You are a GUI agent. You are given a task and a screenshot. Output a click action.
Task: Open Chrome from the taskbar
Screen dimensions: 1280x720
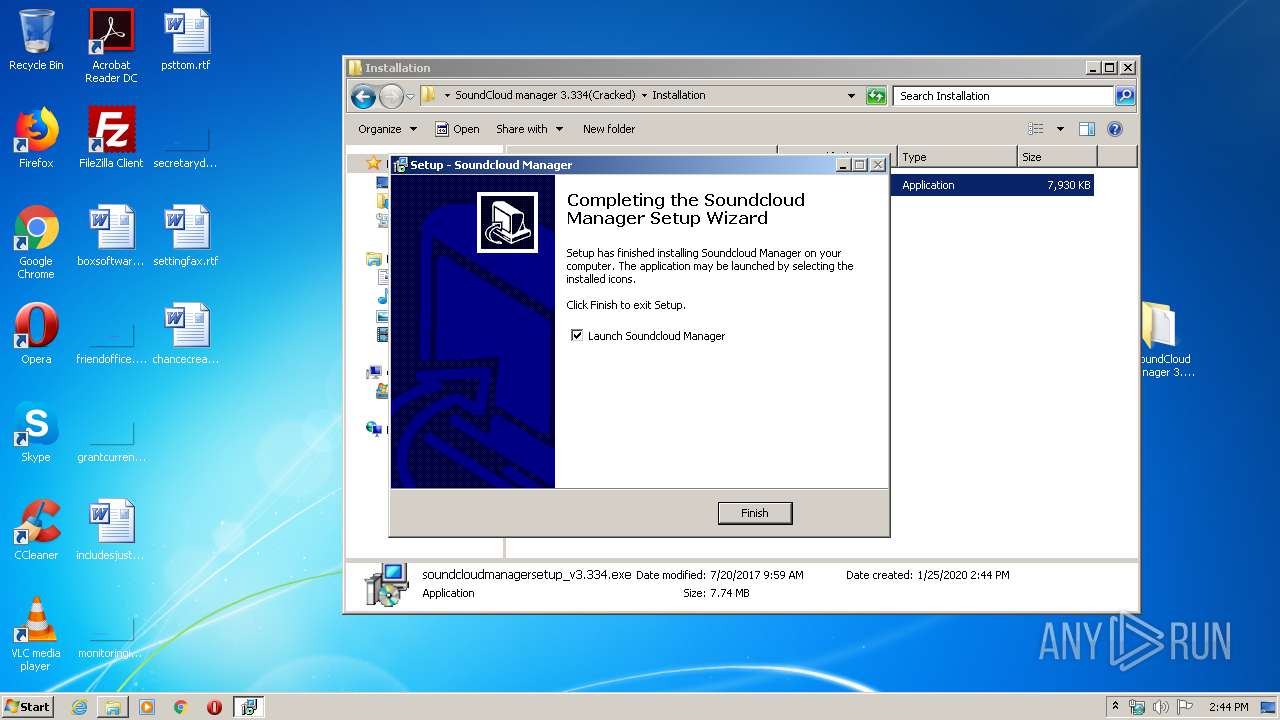click(x=181, y=707)
